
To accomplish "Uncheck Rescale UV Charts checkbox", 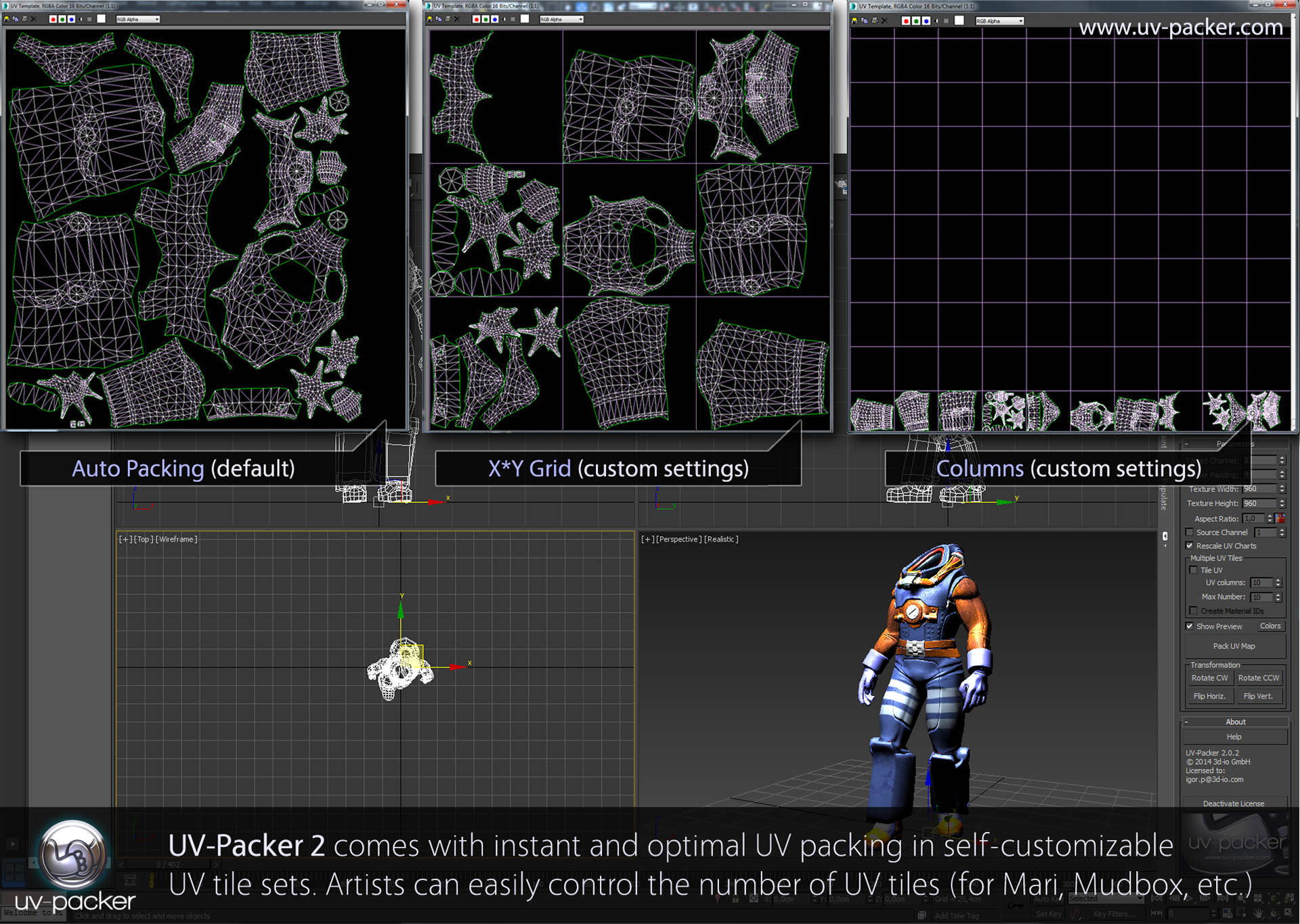I will [1189, 546].
